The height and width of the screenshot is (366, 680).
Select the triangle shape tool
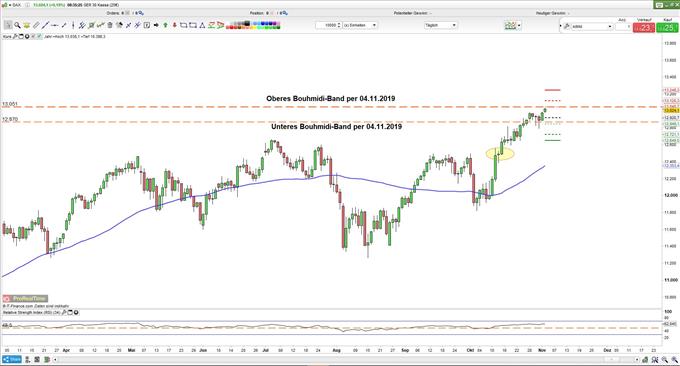point(202,25)
